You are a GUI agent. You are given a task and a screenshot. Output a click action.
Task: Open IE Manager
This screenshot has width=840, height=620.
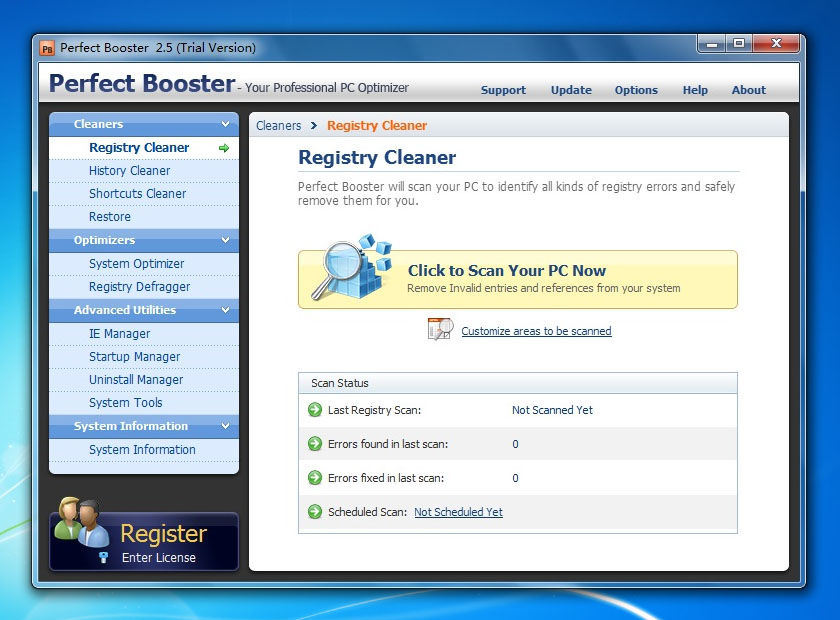click(144, 334)
